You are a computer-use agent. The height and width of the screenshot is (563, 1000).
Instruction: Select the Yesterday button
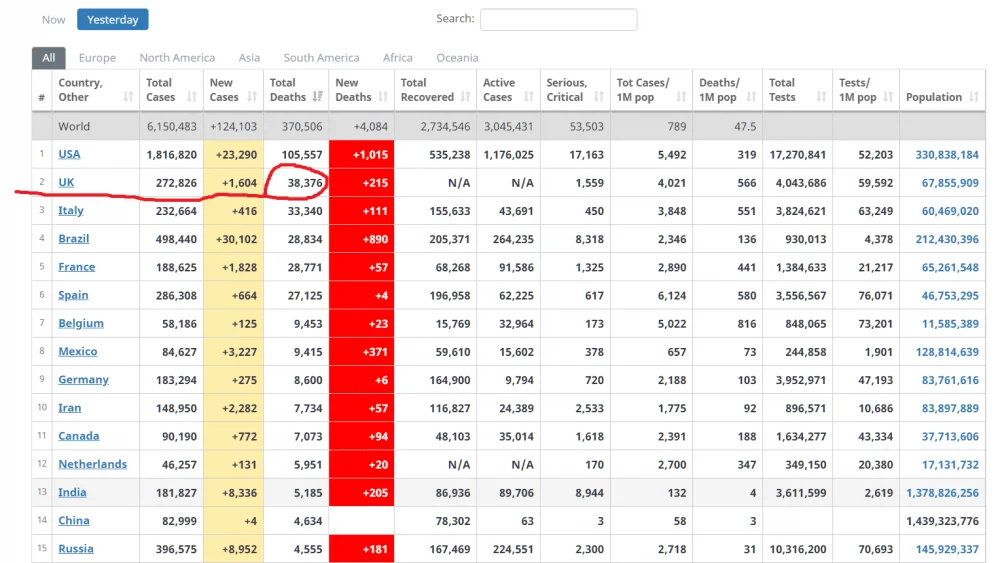click(x=113, y=20)
